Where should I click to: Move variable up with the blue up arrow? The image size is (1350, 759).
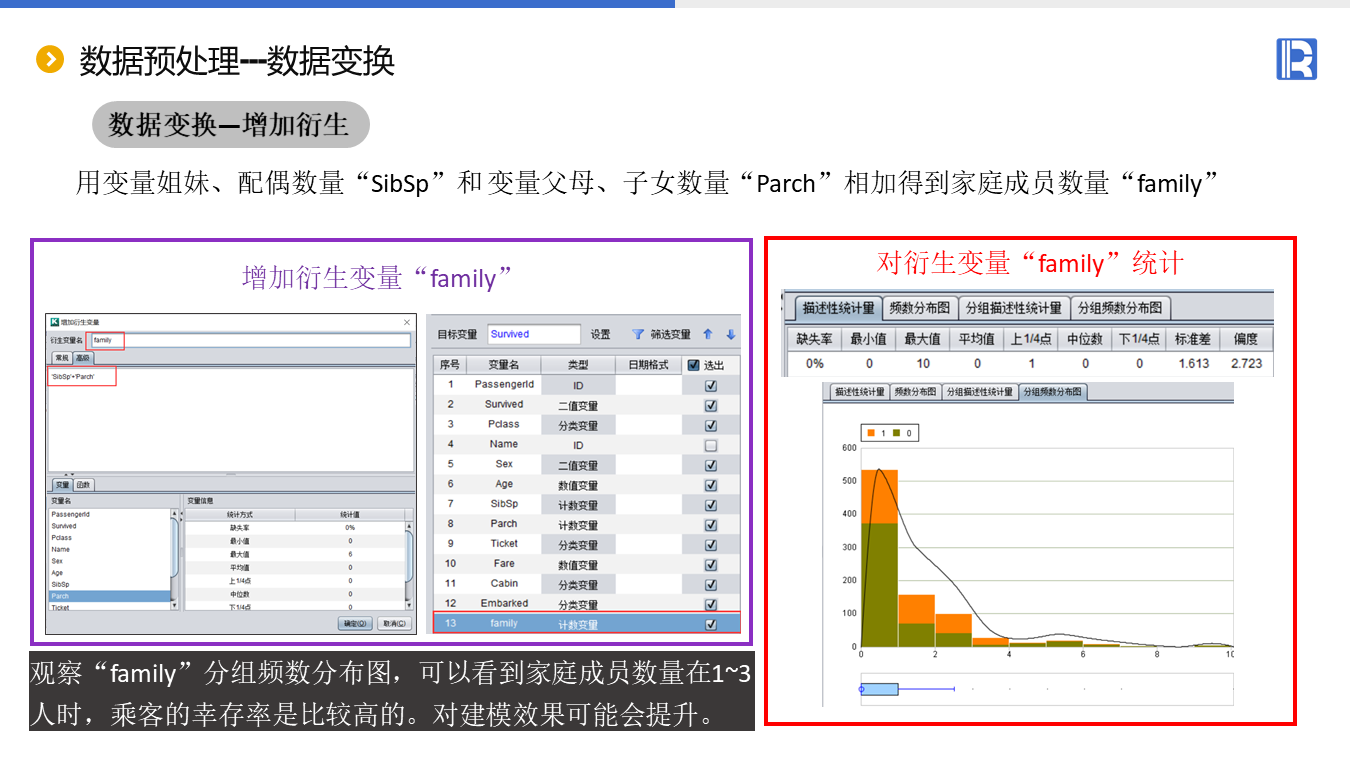click(707, 334)
